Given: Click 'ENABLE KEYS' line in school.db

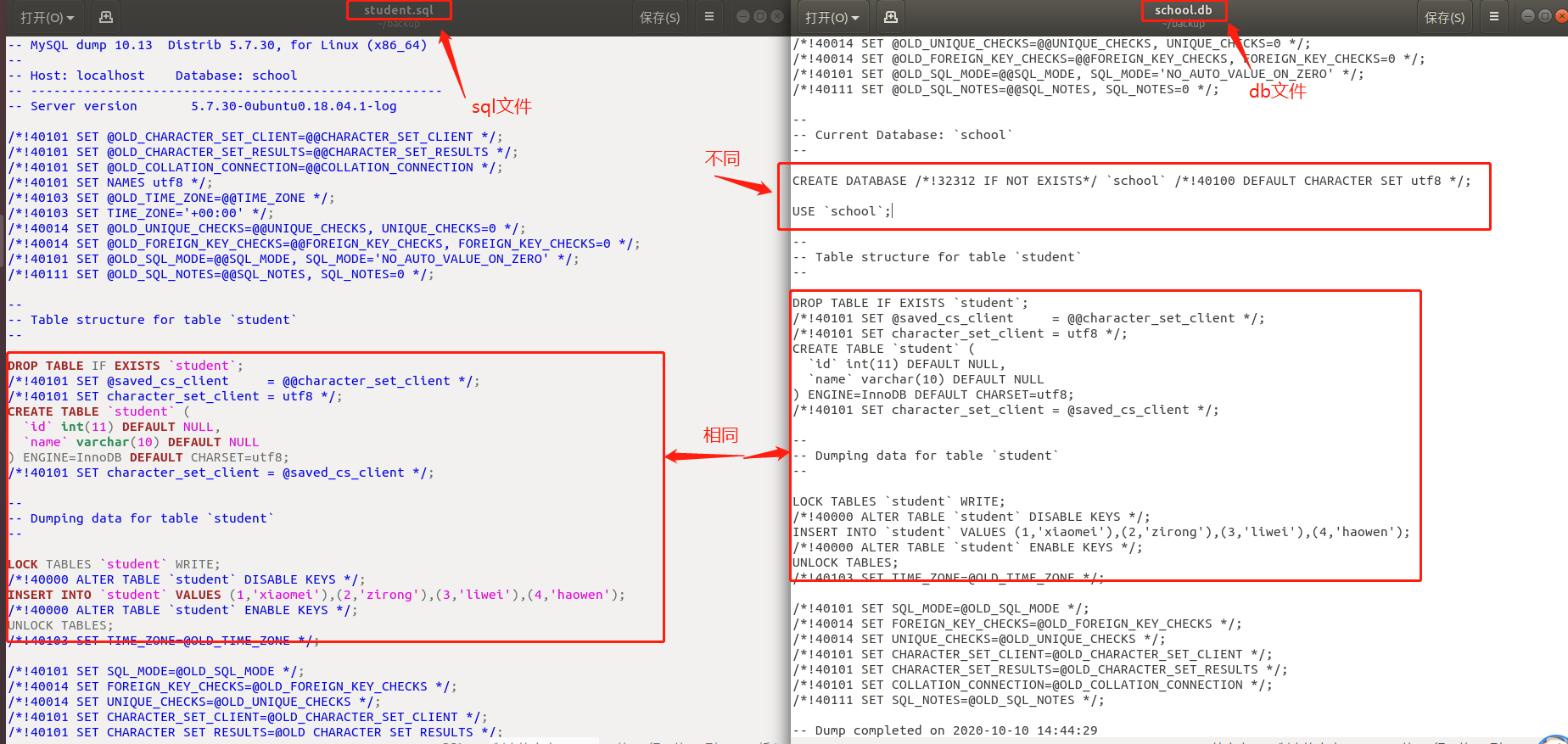Looking at the screenshot, I should (968, 547).
